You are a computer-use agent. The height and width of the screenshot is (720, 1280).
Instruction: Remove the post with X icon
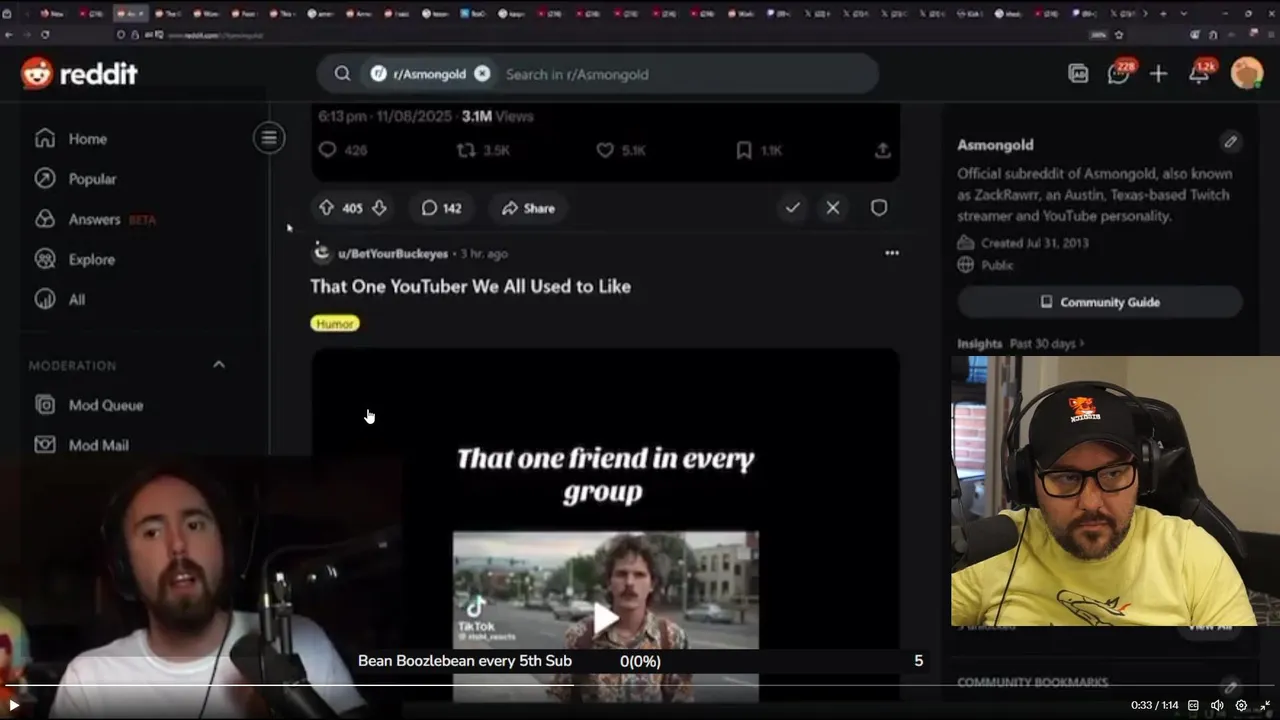pyautogui.click(x=833, y=208)
